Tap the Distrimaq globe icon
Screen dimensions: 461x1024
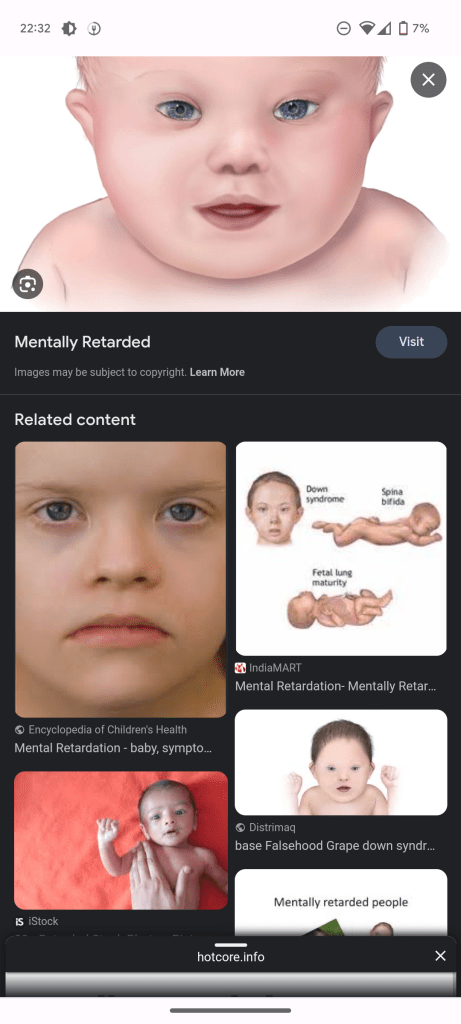(x=240, y=827)
